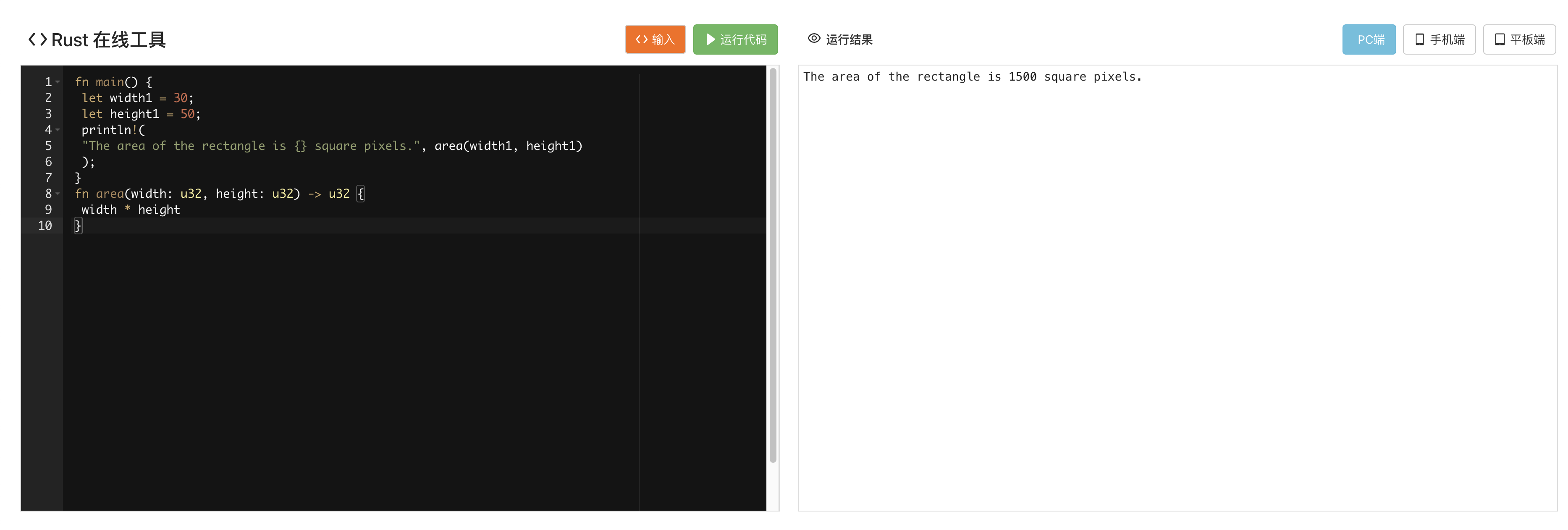Open the input panel via 输入 button
The width and height of the screenshot is (1568, 530).
[655, 39]
